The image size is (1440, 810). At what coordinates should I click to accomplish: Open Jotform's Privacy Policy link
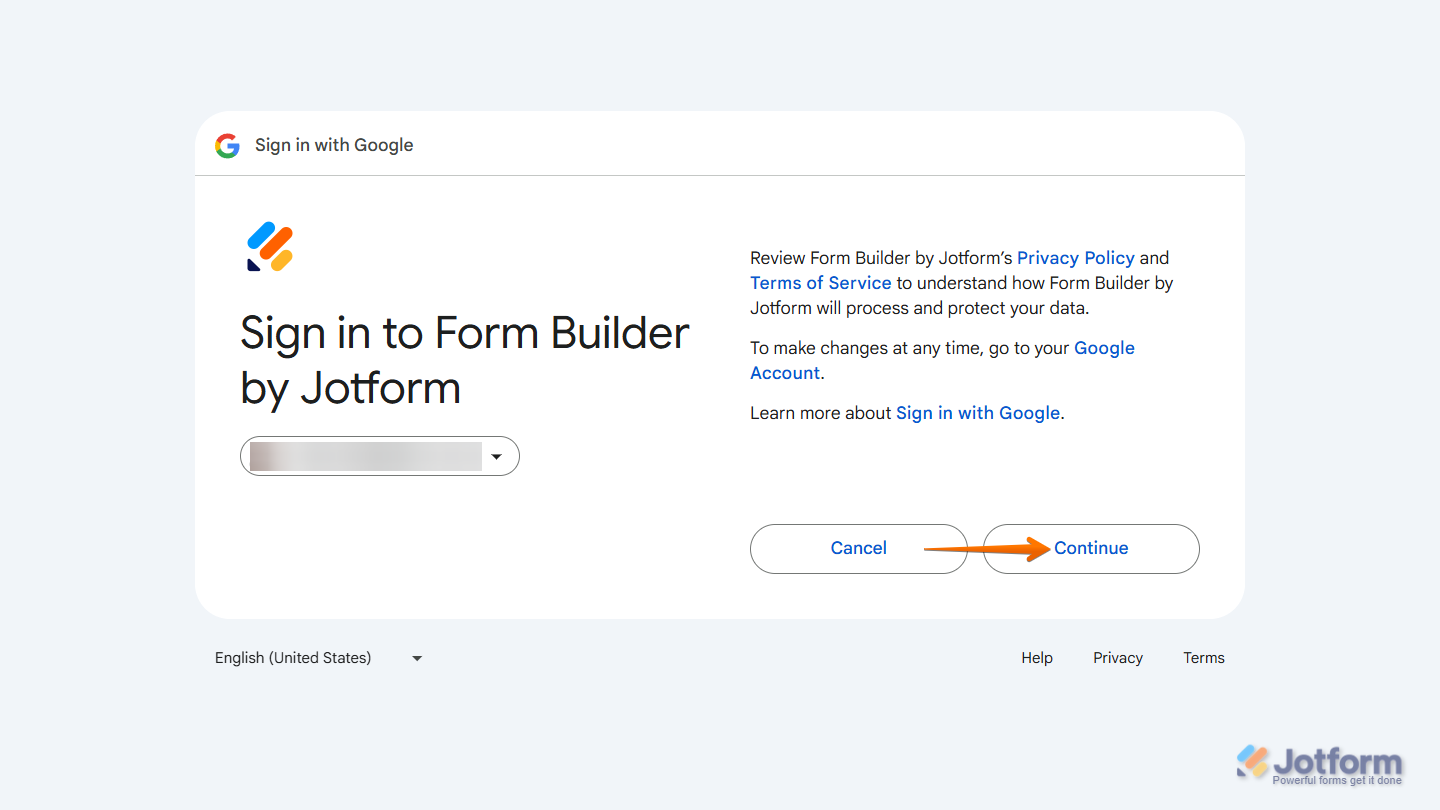click(1076, 258)
